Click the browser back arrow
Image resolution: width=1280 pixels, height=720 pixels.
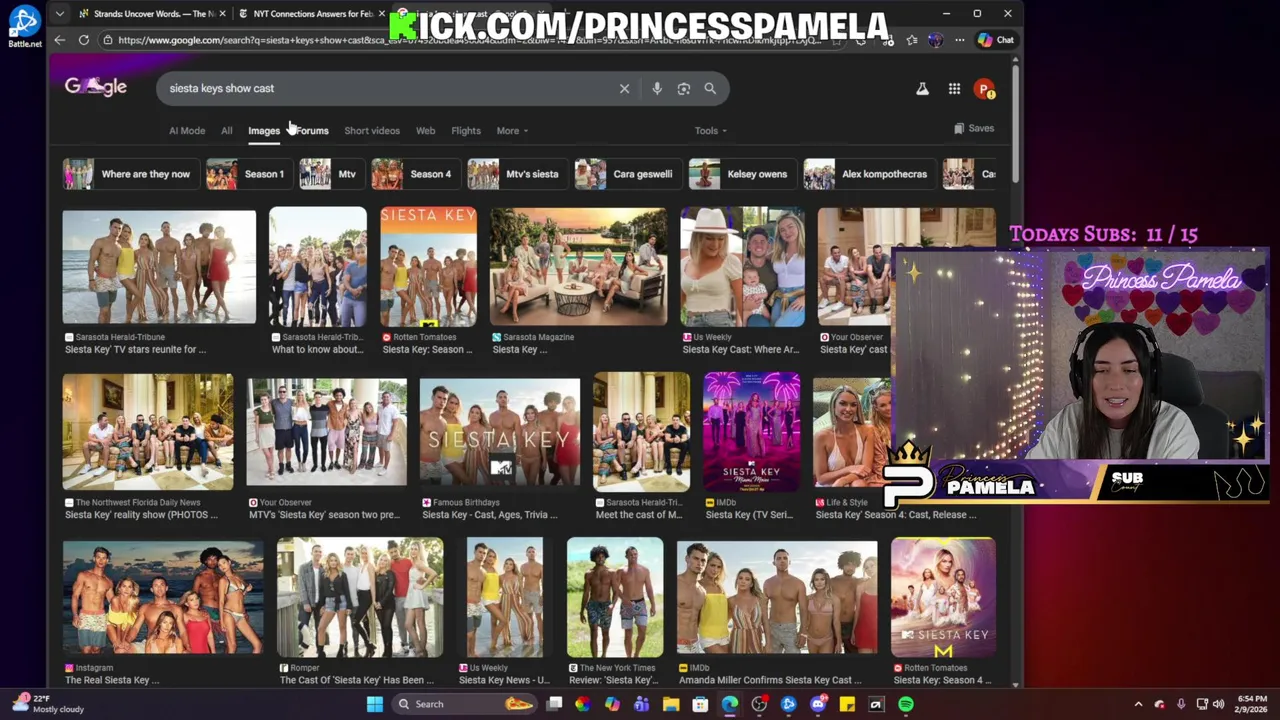(x=60, y=40)
